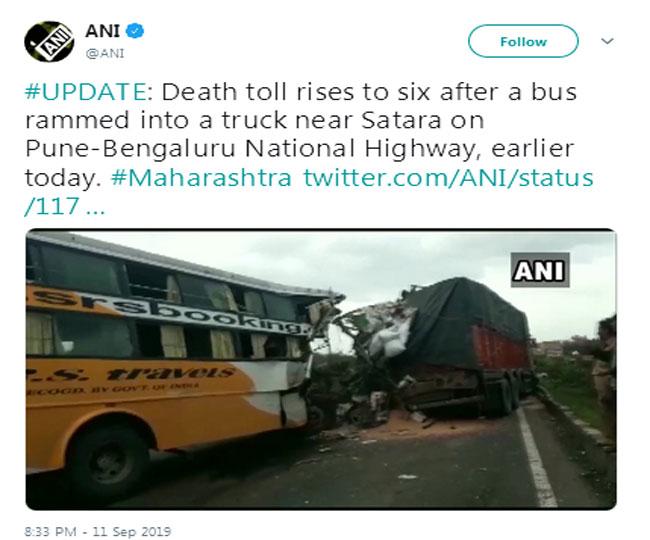Click the ANI display name
Viewport: 650px width, 540px height.
point(102,31)
